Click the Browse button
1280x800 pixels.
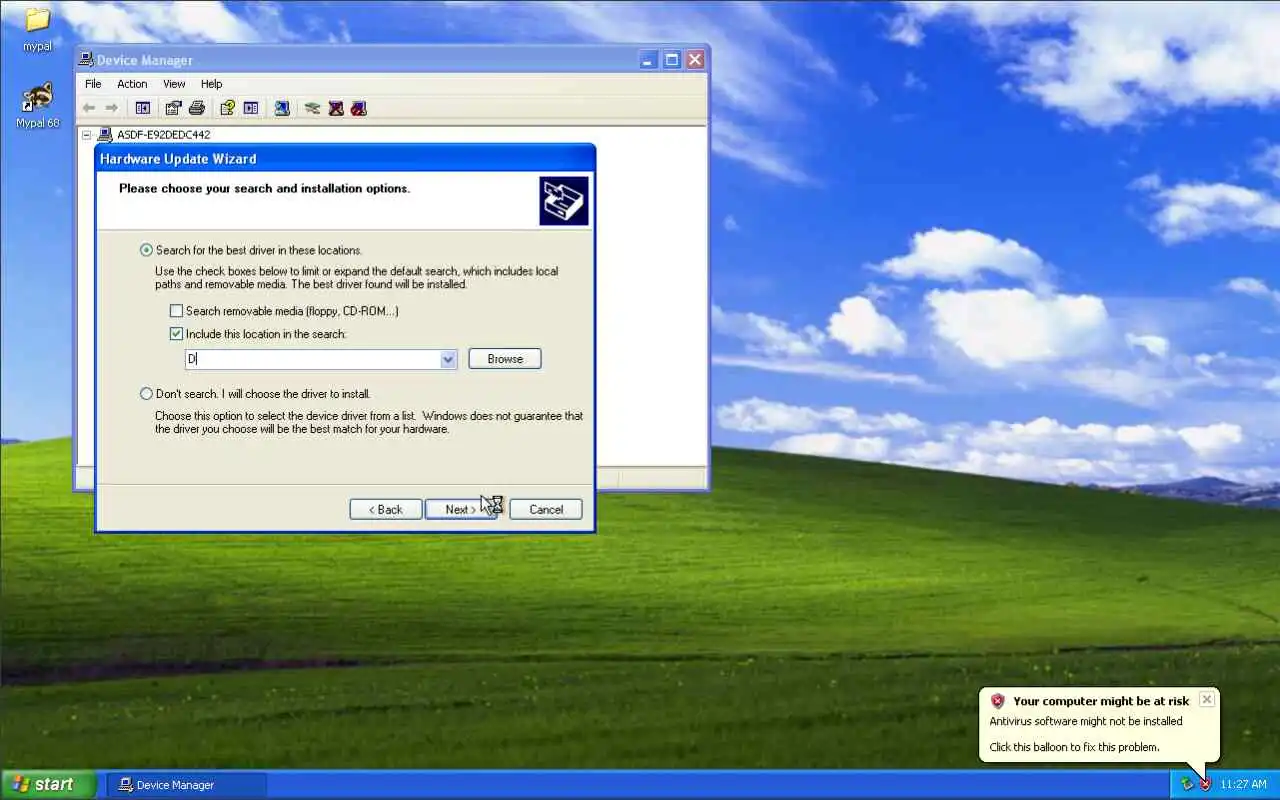pyautogui.click(x=505, y=359)
